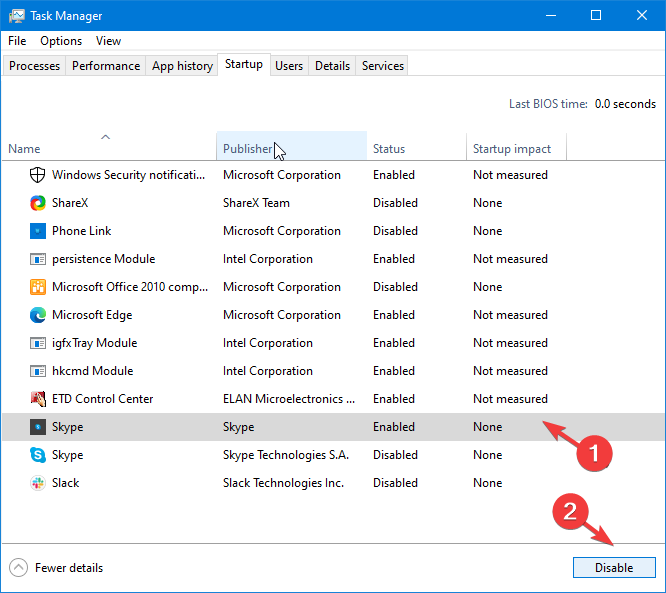Click the Enabled status of Microsoft Edge
The image size is (666, 593).
394,315
